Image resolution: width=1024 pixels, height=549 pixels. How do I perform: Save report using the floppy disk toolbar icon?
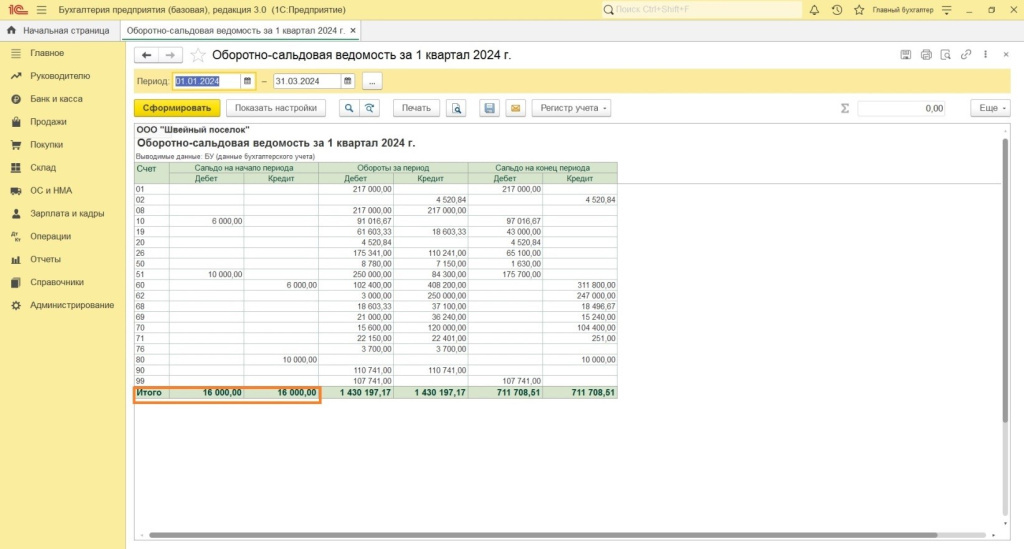(489, 108)
